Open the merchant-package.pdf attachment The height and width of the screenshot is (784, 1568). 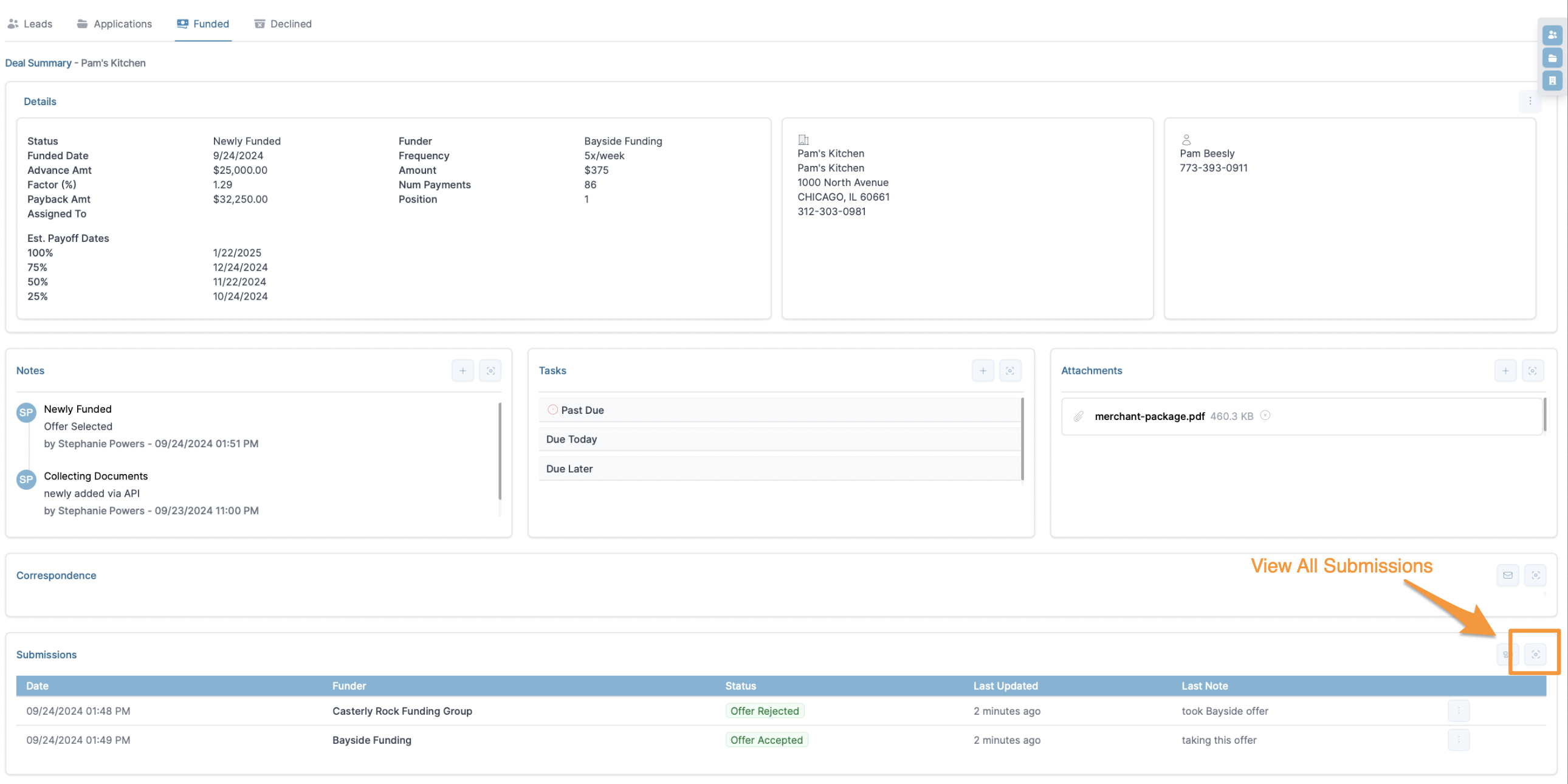pyautogui.click(x=1149, y=416)
